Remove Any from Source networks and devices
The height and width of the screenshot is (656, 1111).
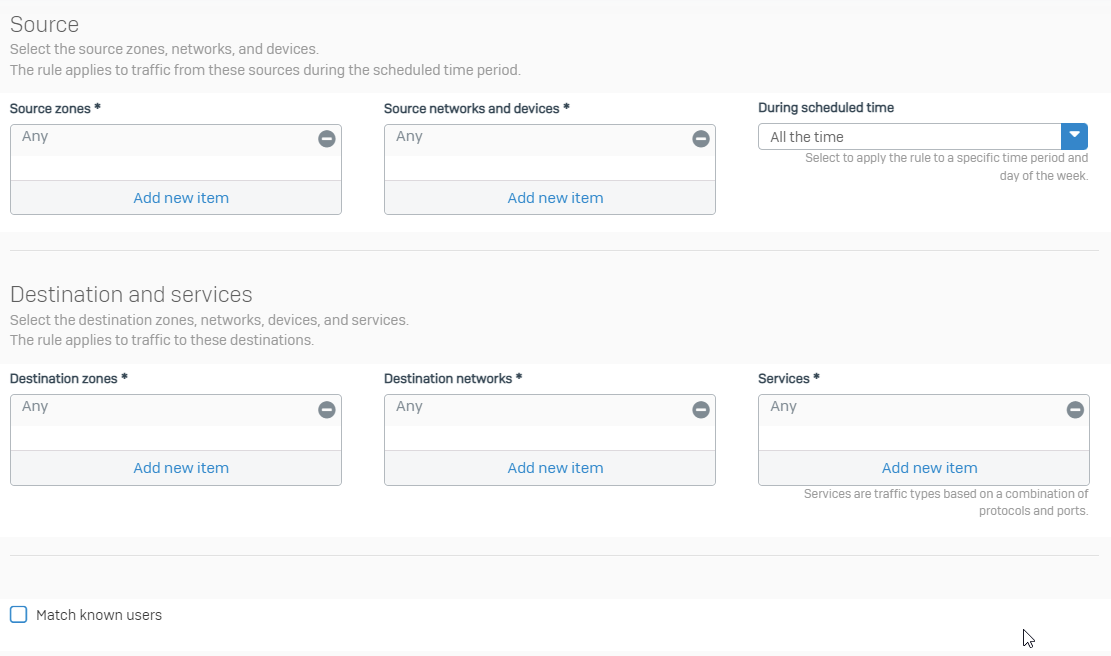[x=701, y=139]
